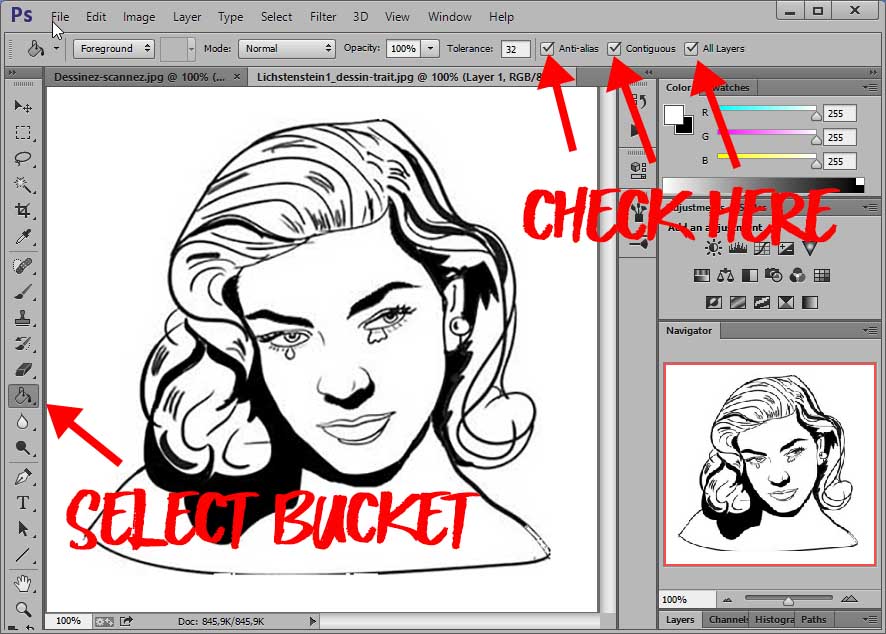Select the Pen tool
Viewport: 886px width, 634px height.
tap(23, 477)
